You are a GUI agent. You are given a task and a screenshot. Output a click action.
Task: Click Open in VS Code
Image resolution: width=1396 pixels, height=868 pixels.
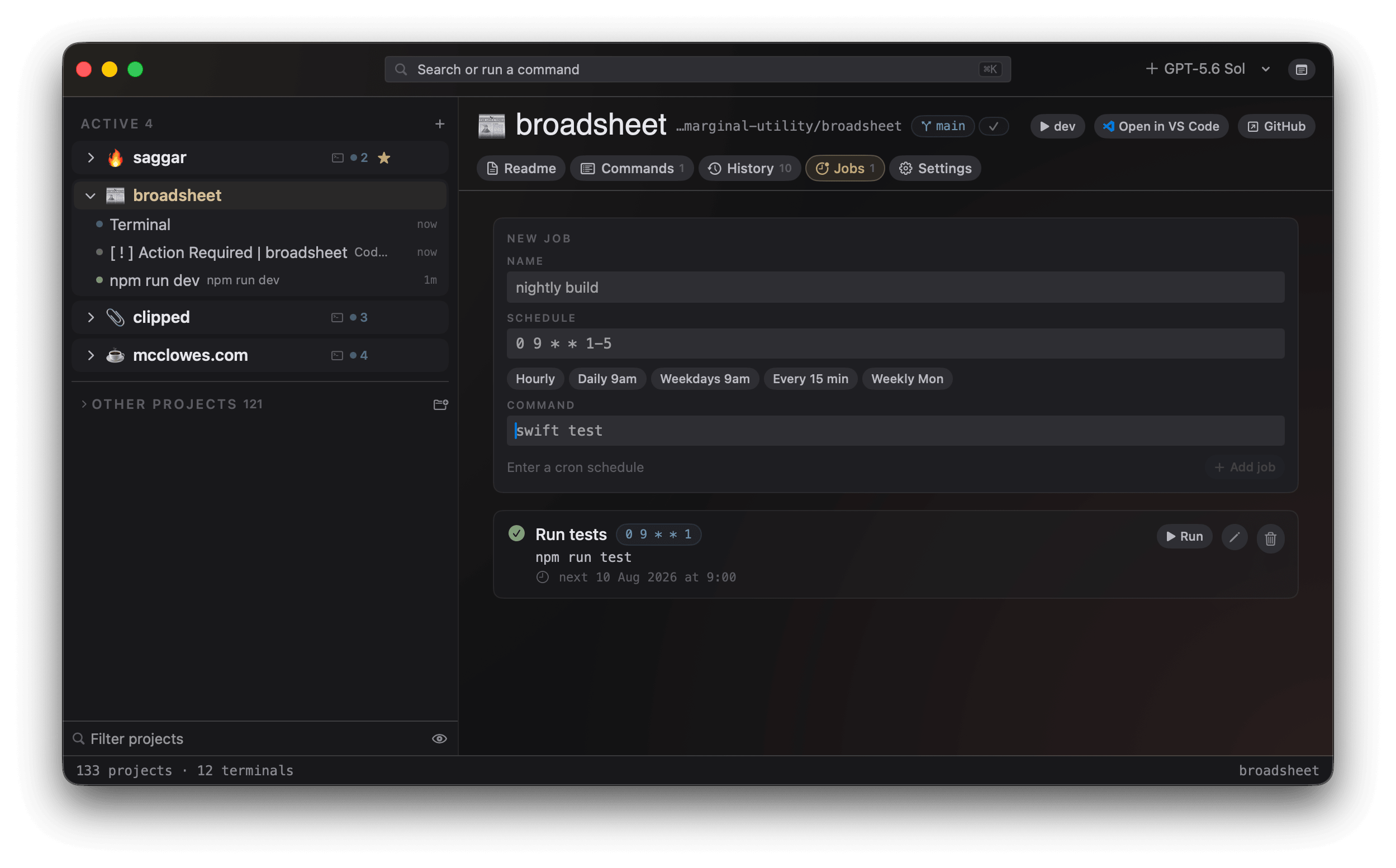pyautogui.click(x=1161, y=126)
